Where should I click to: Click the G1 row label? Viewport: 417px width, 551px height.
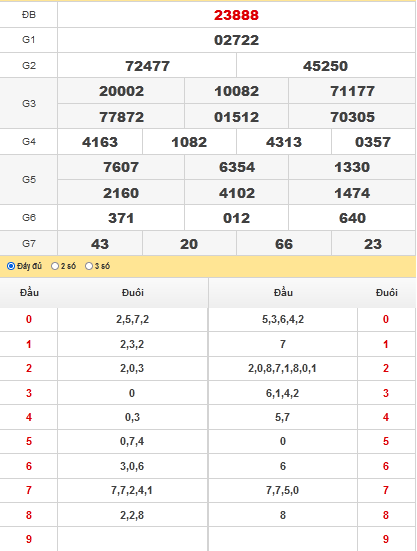coord(29,40)
